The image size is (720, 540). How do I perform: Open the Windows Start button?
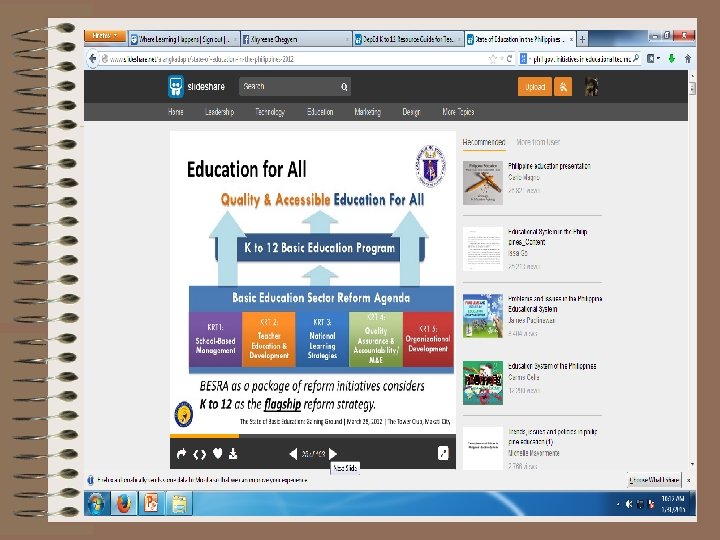pos(96,504)
